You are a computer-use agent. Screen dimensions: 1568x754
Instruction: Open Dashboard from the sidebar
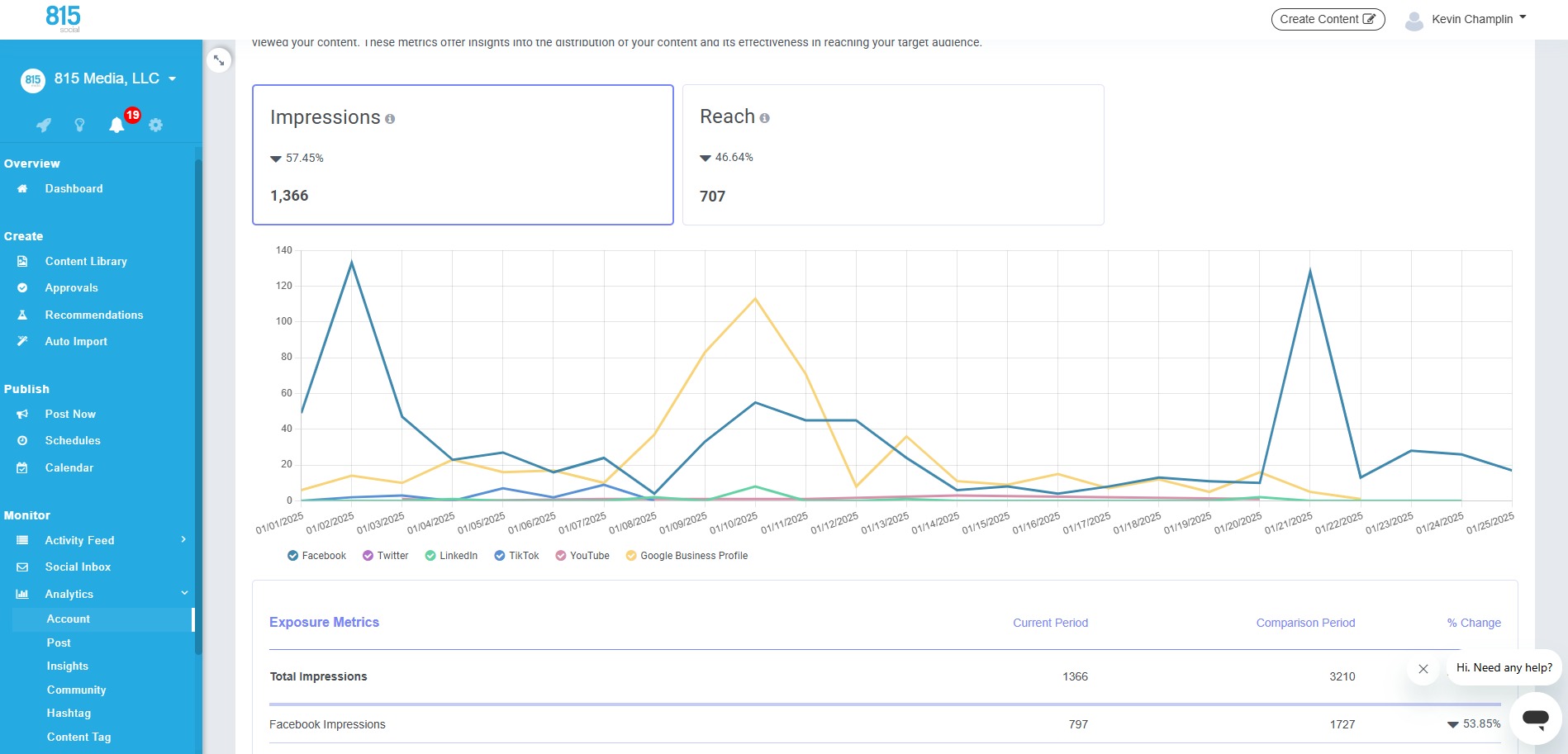point(74,189)
